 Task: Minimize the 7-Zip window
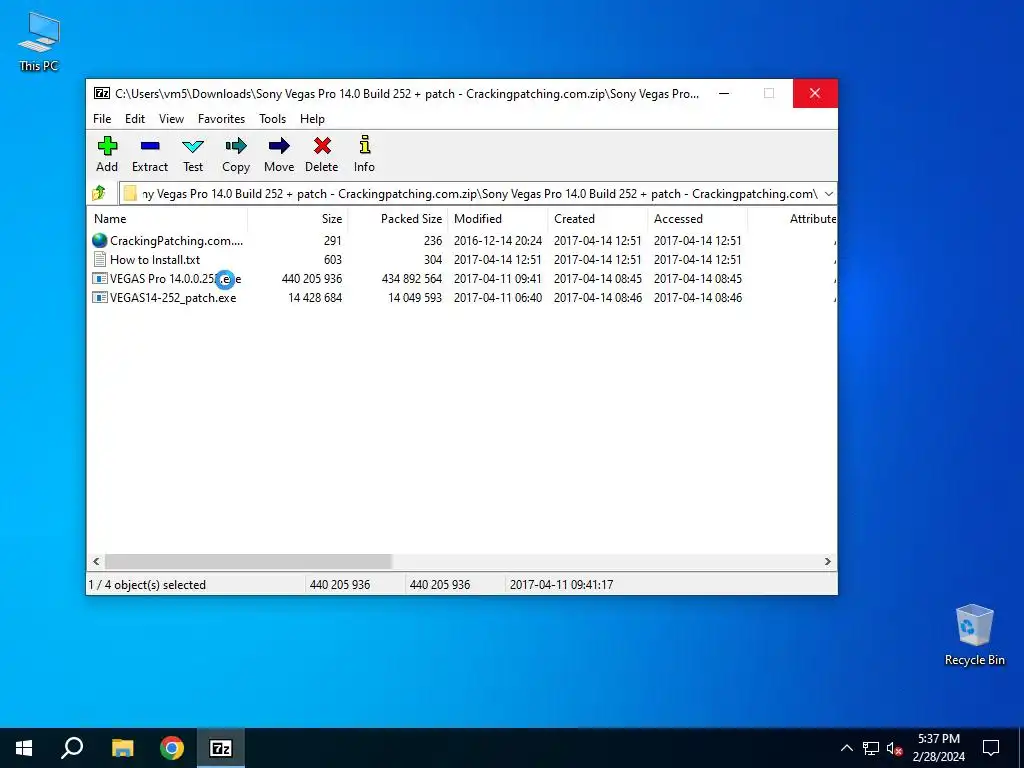[x=724, y=93]
